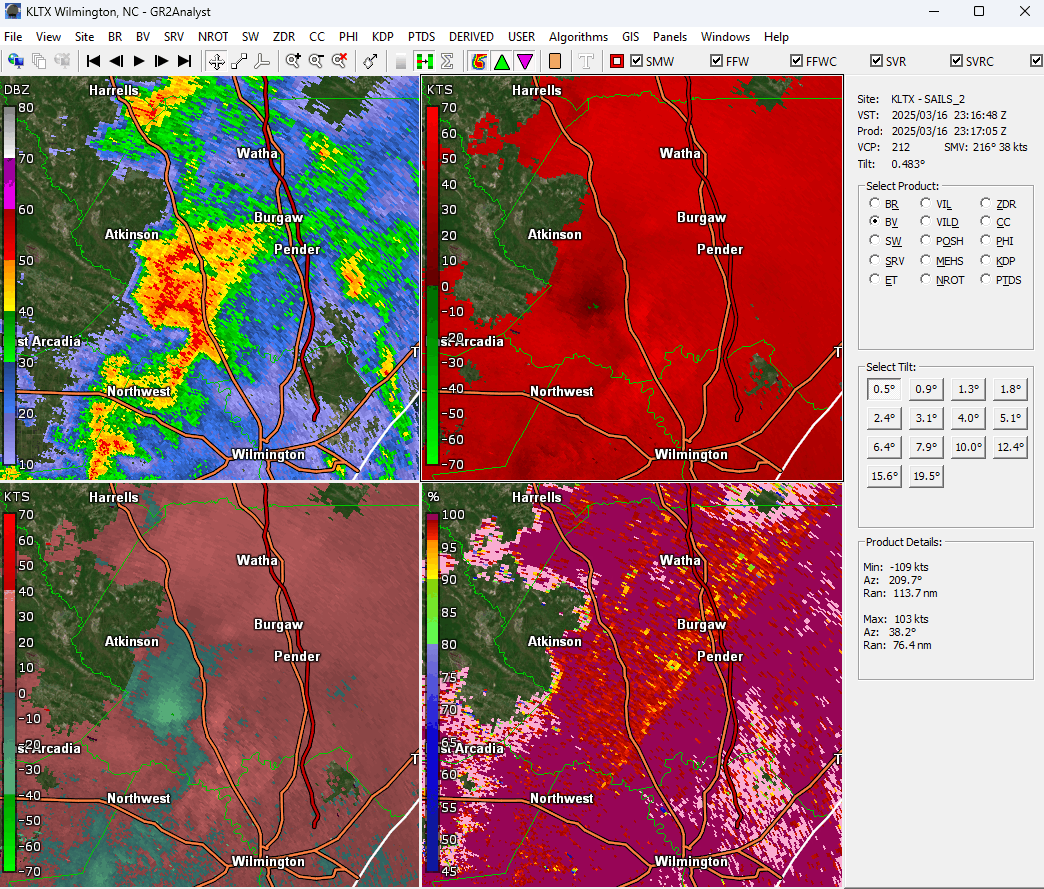Viewport: 1044px width, 889px height.
Task: Click the DBZ reflectivity color scale bar
Action: (x=9, y=285)
